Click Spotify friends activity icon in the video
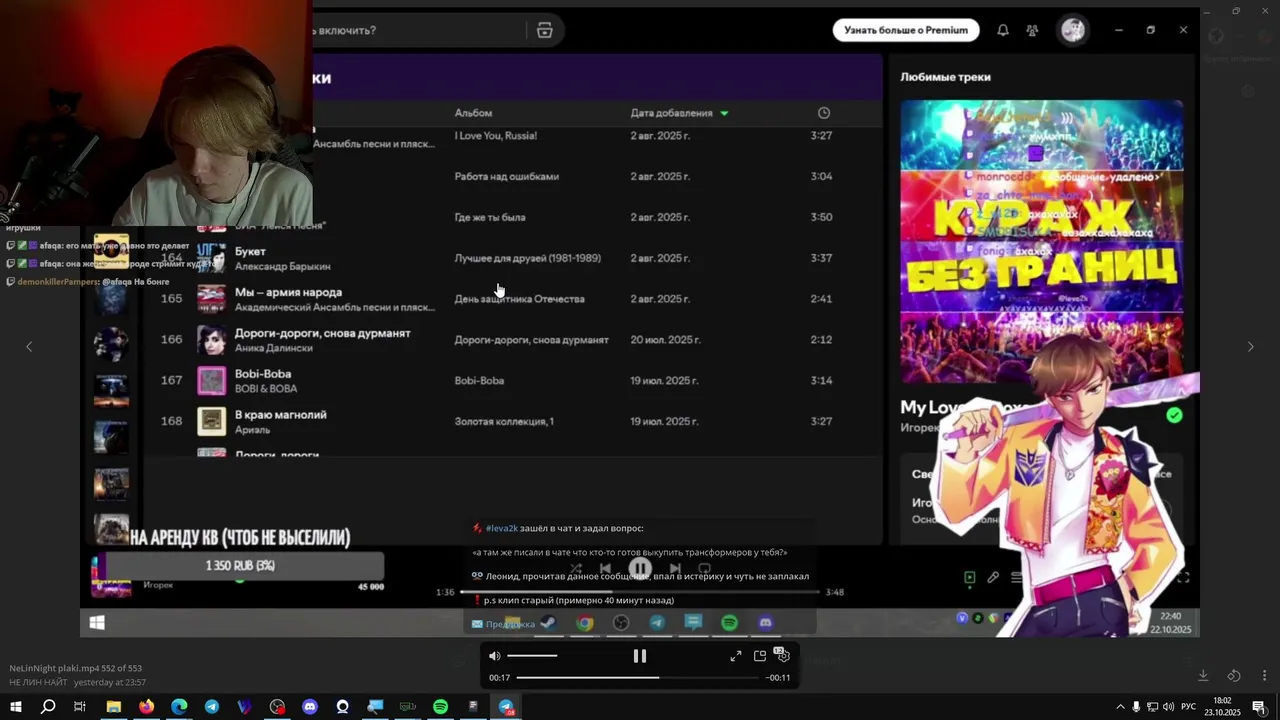The height and width of the screenshot is (720, 1280). (x=1032, y=30)
